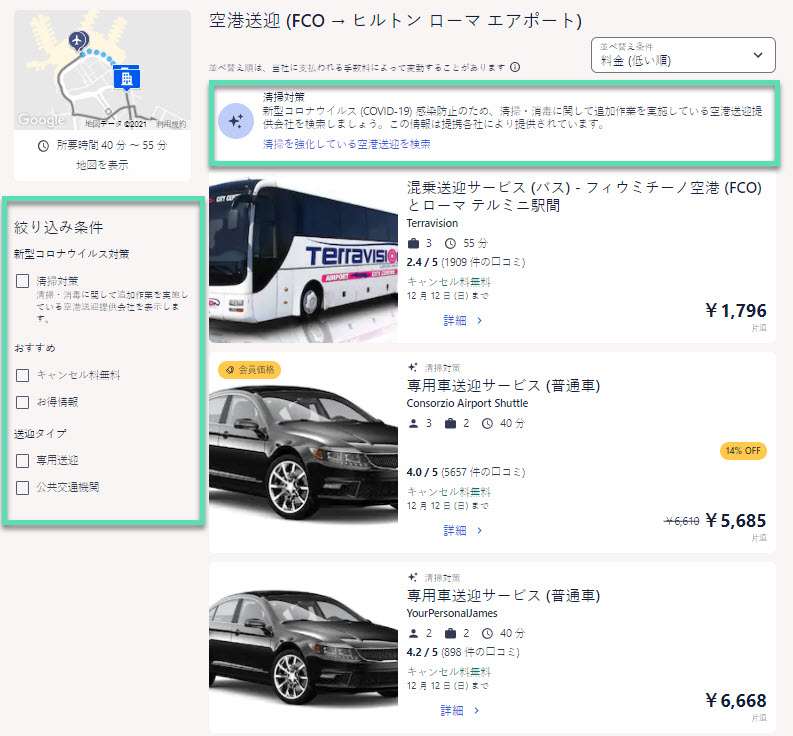Viewport: 793px width, 736px height.
Task: Click the 清掃対策 sparkle icon on Consorzio card
Action: pyautogui.click(x=413, y=367)
